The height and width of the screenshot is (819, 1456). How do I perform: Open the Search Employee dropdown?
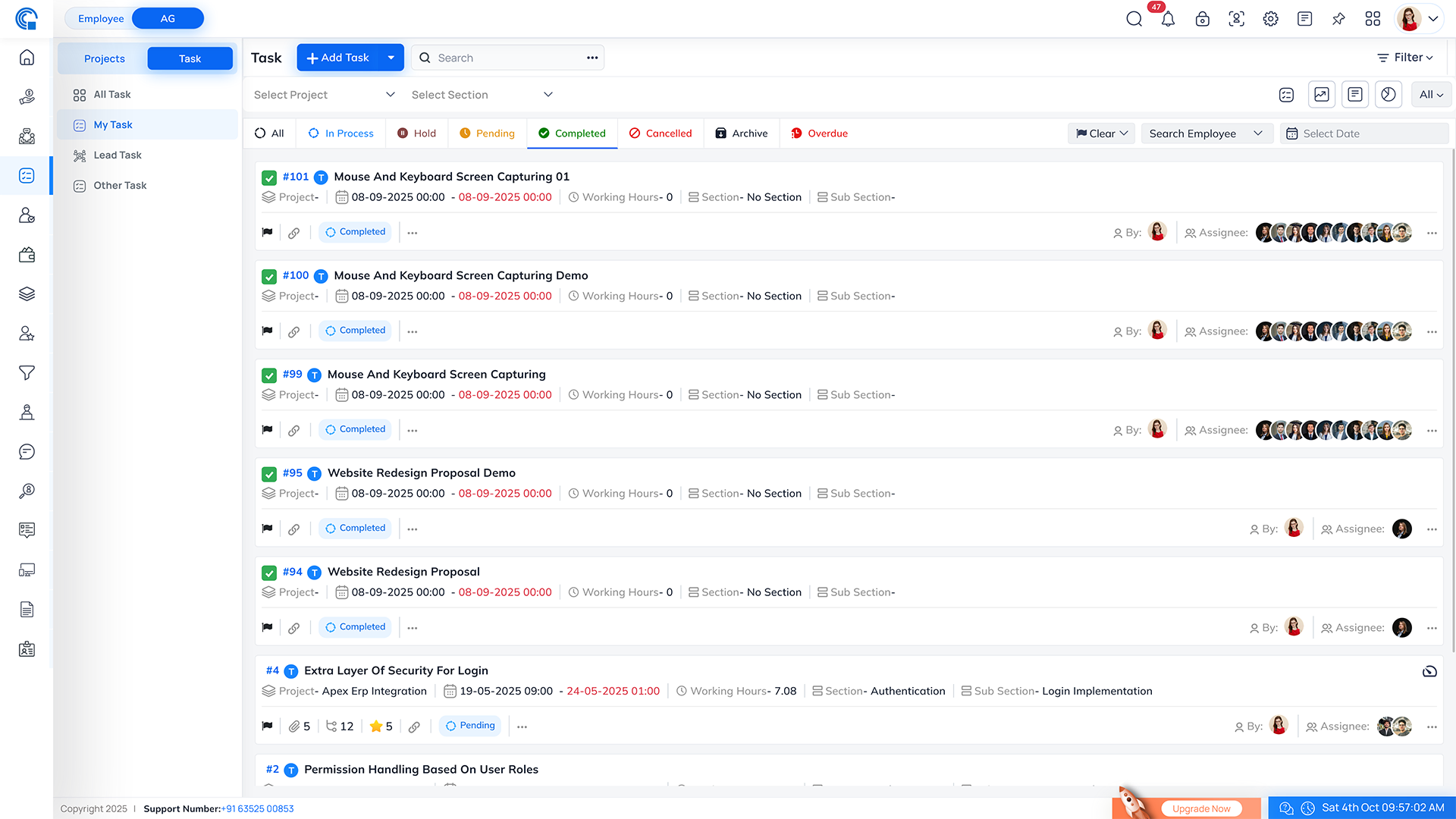pyautogui.click(x=1206, y=133)
